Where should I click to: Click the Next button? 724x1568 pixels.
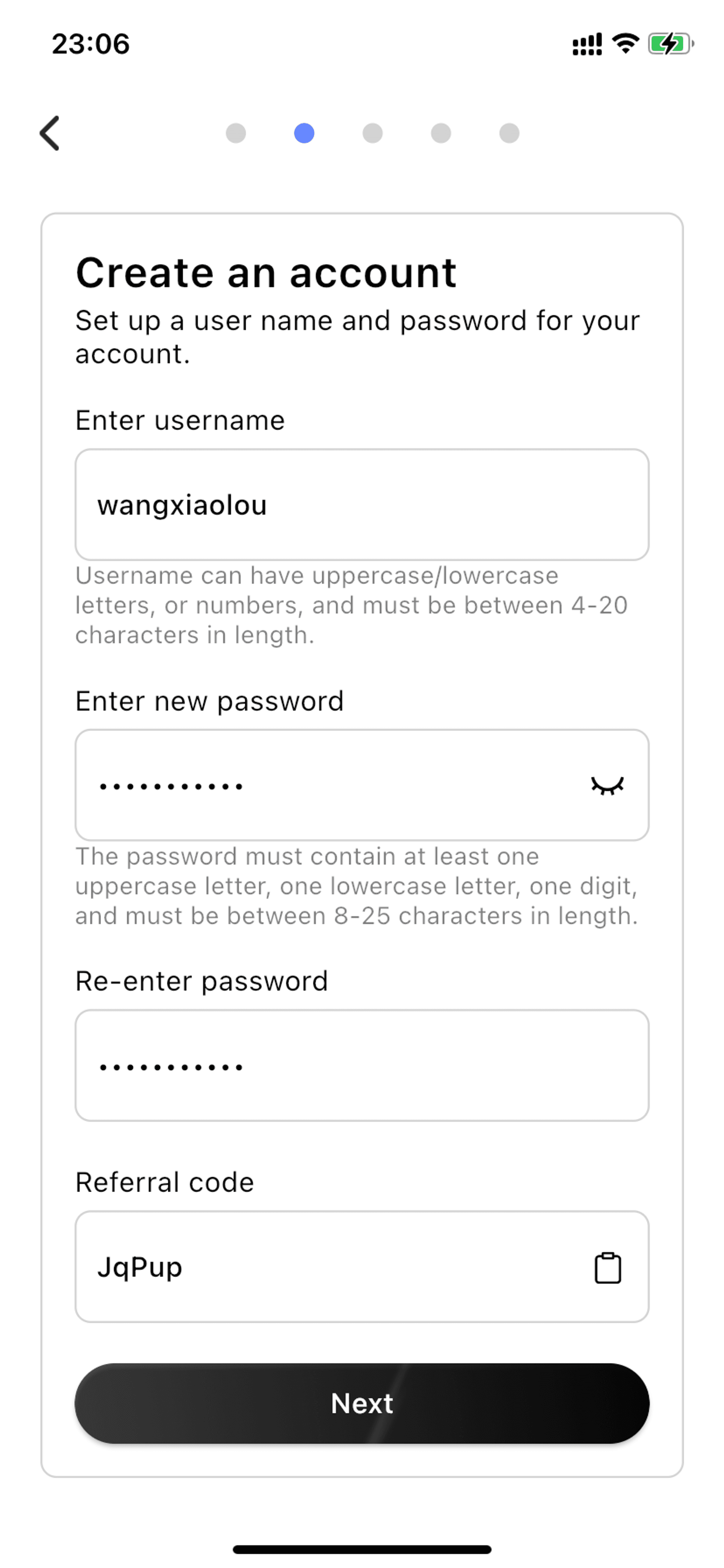[362, 1404]
